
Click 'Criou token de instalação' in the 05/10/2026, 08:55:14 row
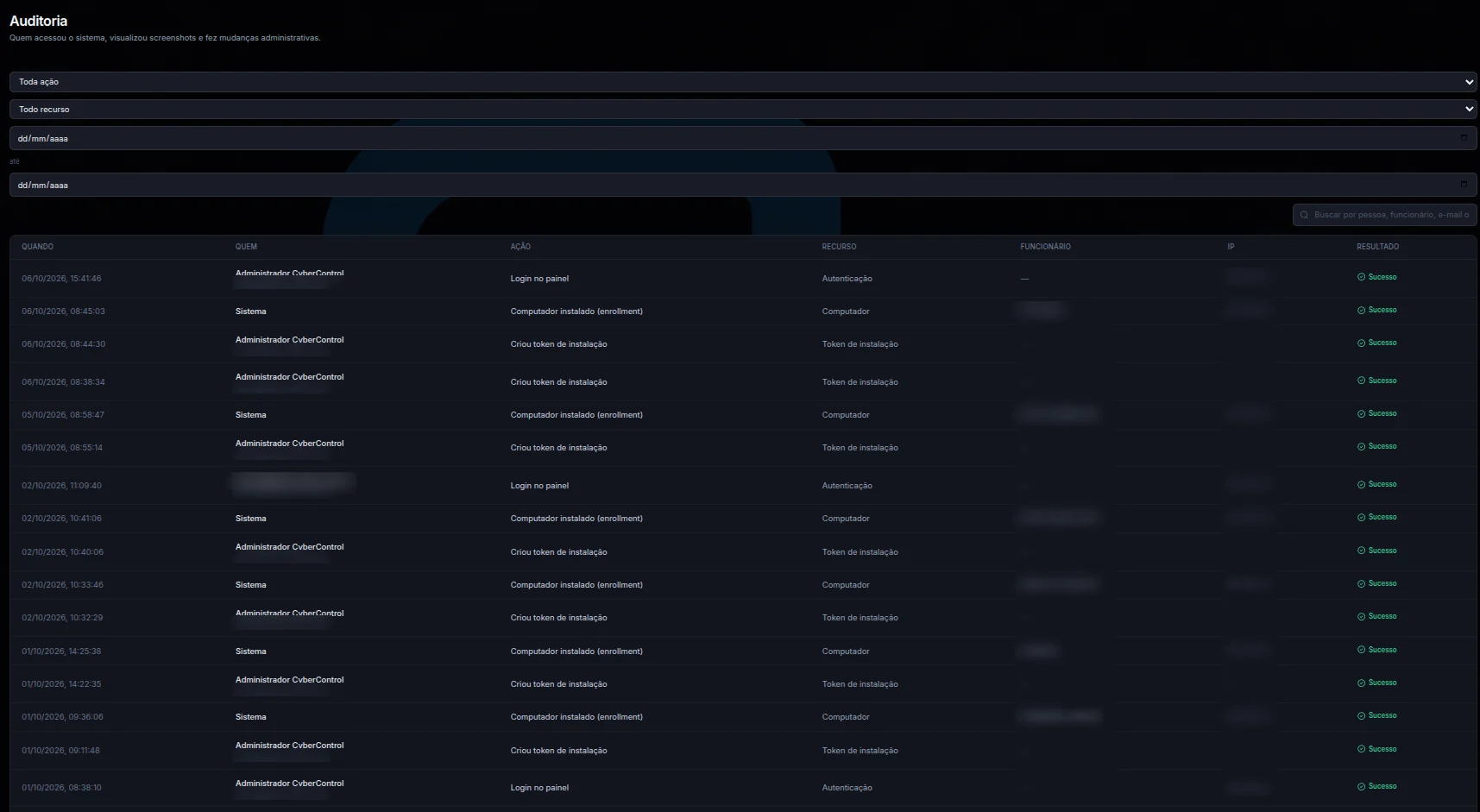click(558, 448)
